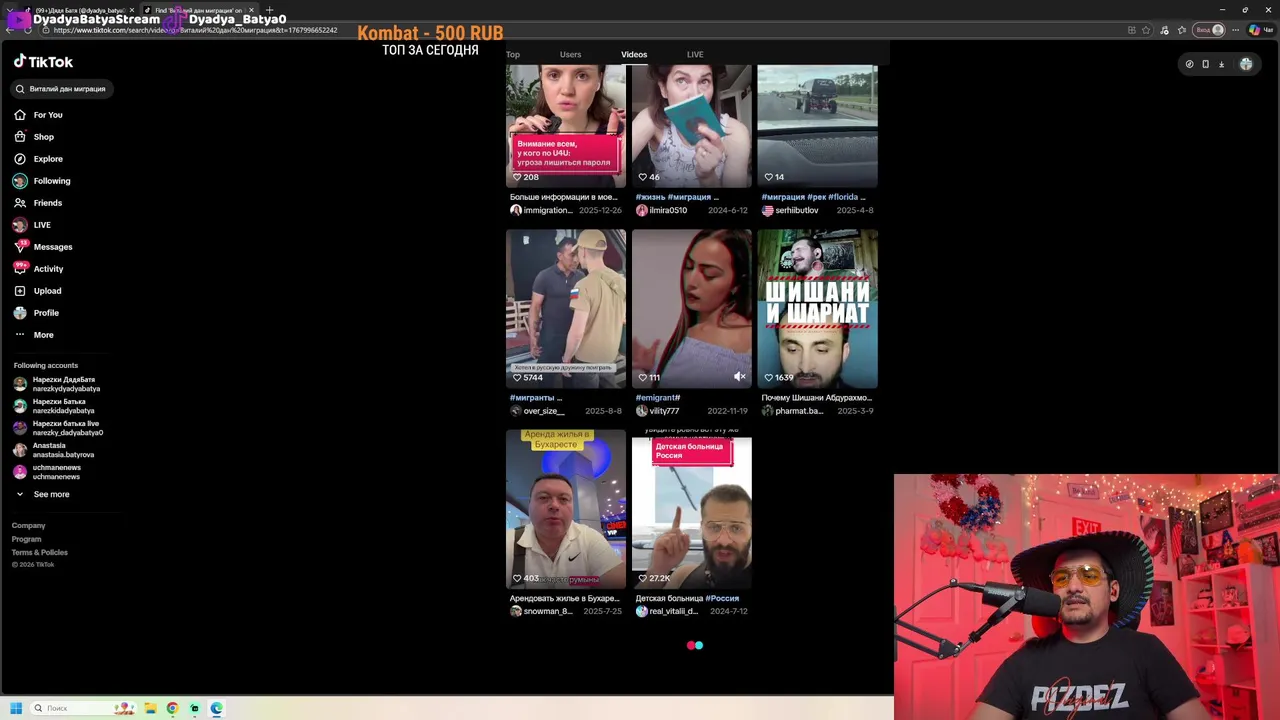Open vility777 author profile
The width and height of the screenshot is (1280, 720).
tap(657, 411)
